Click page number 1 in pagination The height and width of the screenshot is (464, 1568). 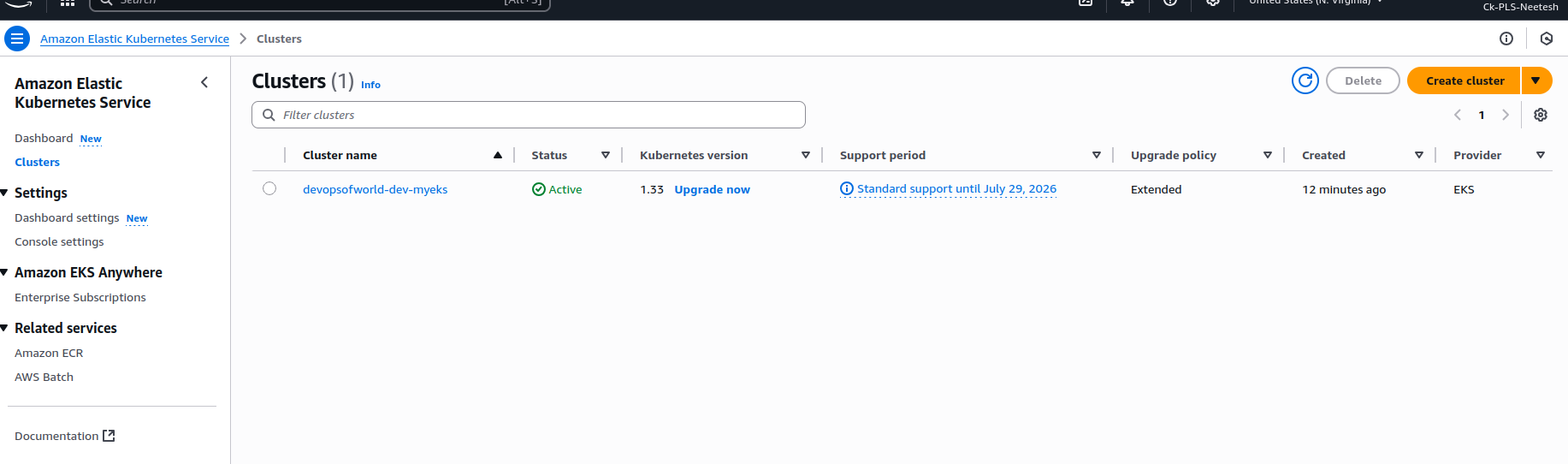[1482, 115]
